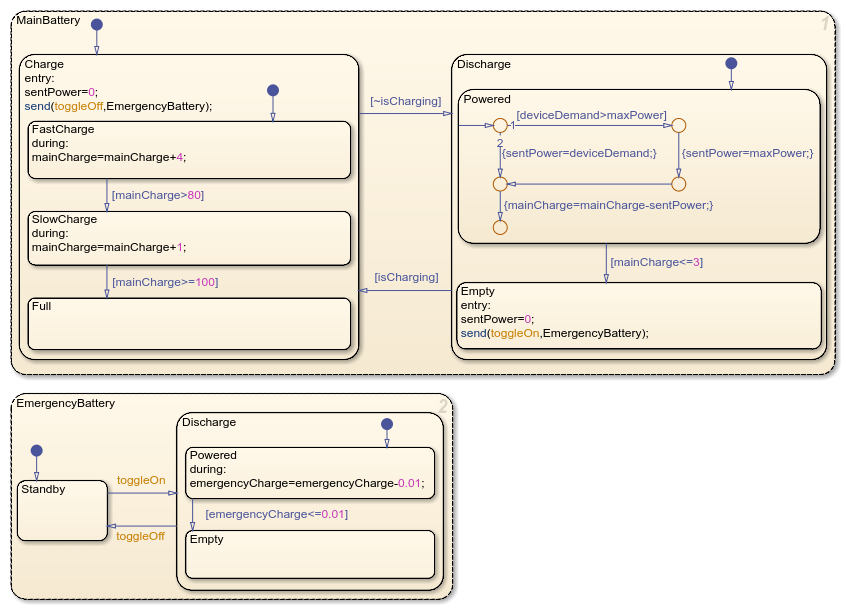Select the junction where the deviceDemand>maxPower transition starts

pos(499,126)
